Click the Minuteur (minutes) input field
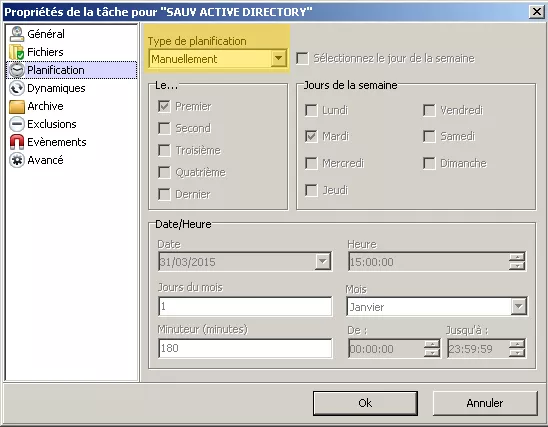Screen dimensions: 548x427 click(x=245, y=348)
